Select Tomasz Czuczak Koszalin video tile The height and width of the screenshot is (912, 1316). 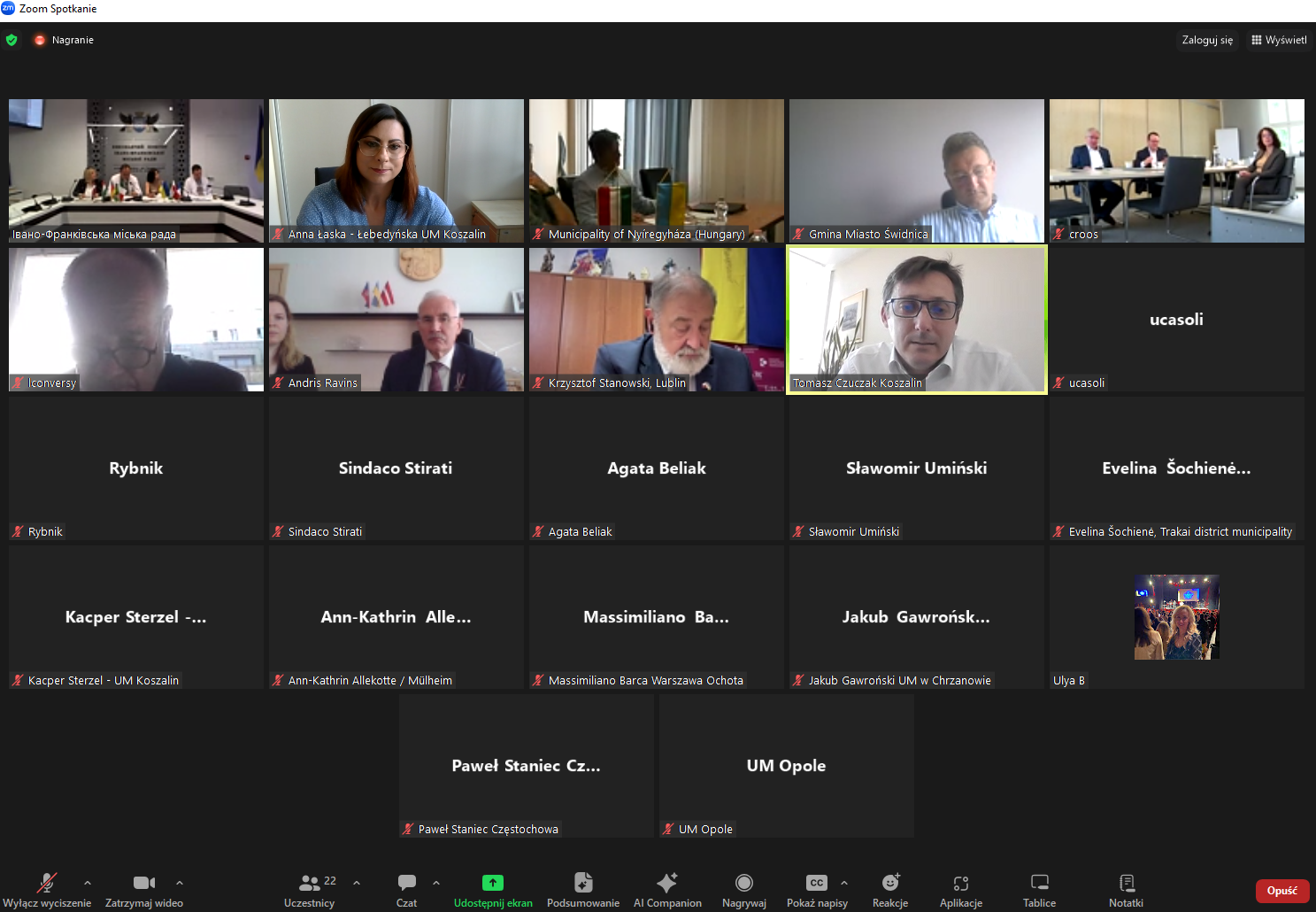point(917,320)
